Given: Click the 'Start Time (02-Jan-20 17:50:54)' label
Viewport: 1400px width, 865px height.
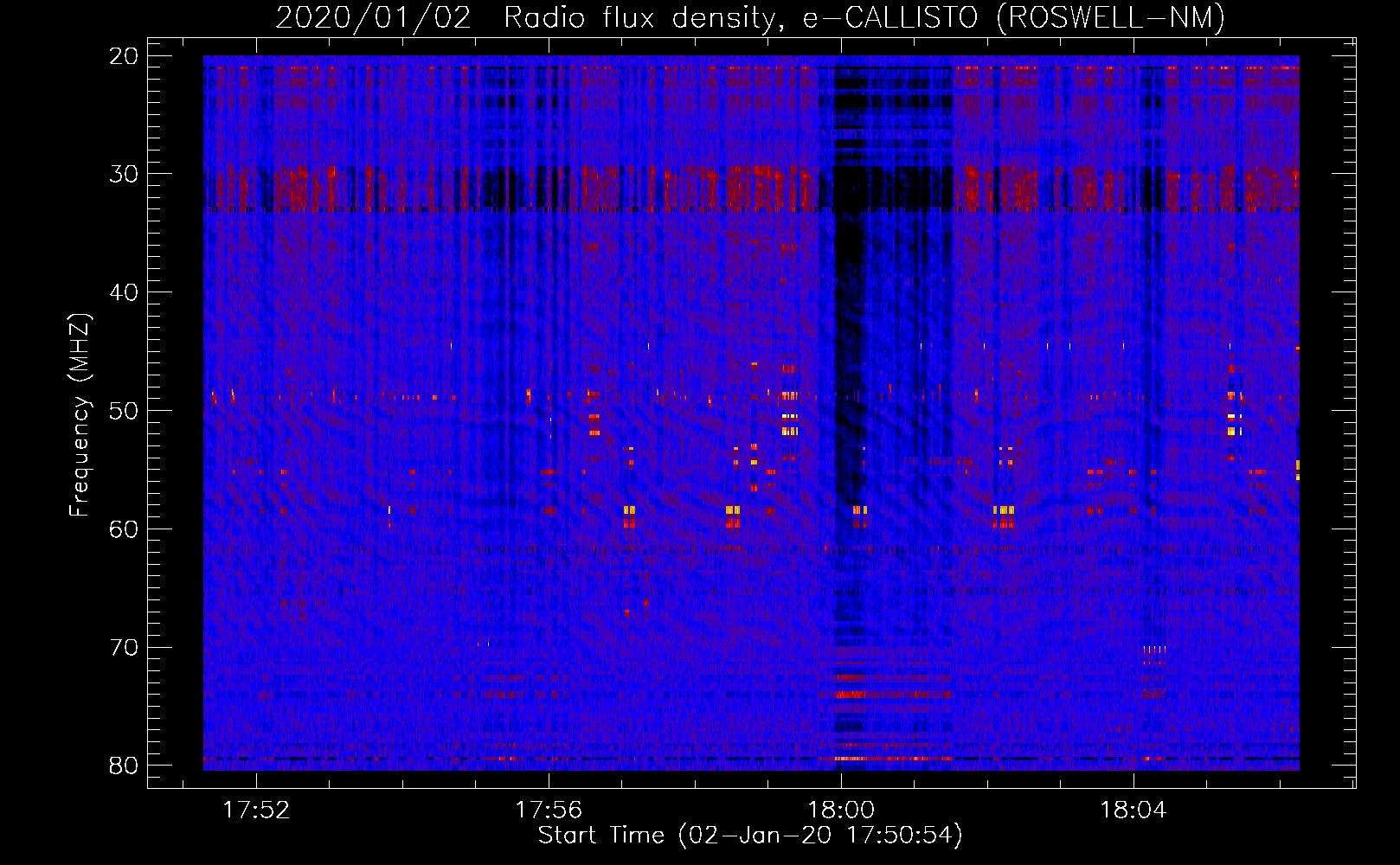Looking at the screenshot, I should [750, 836].
